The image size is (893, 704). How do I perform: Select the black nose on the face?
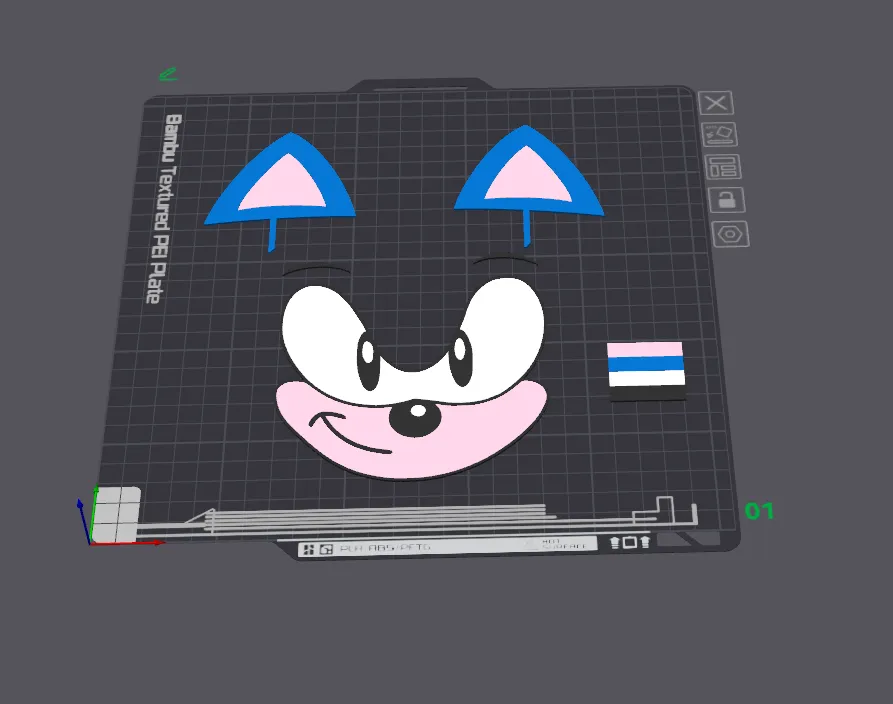[415, 418]
